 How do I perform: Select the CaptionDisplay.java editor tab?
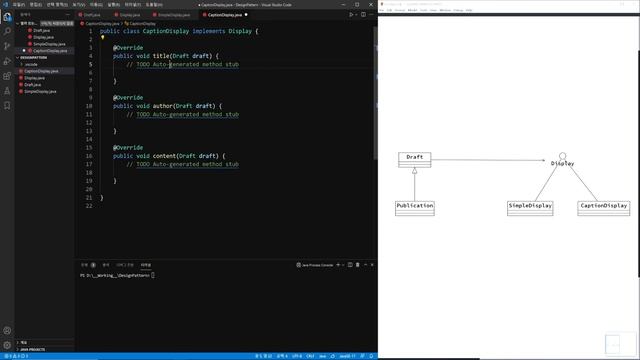[x=224, y=15]
